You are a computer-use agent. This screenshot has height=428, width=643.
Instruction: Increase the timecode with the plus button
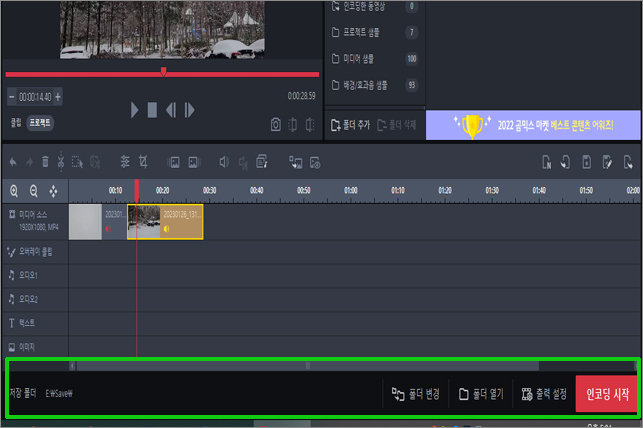pos(58,97)
